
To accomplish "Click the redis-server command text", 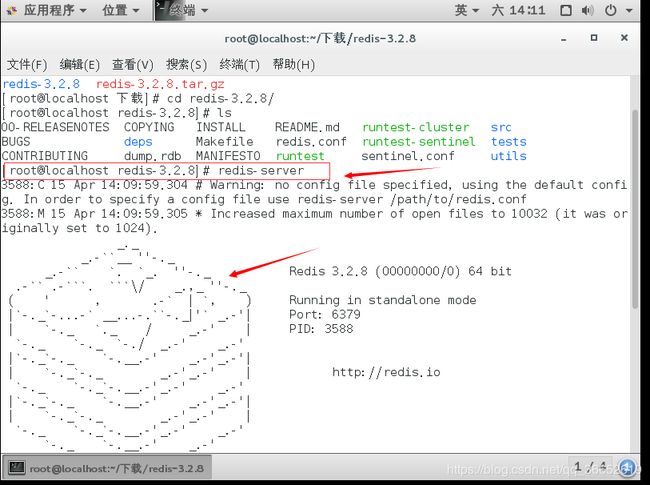I will [x=261, y=171].
